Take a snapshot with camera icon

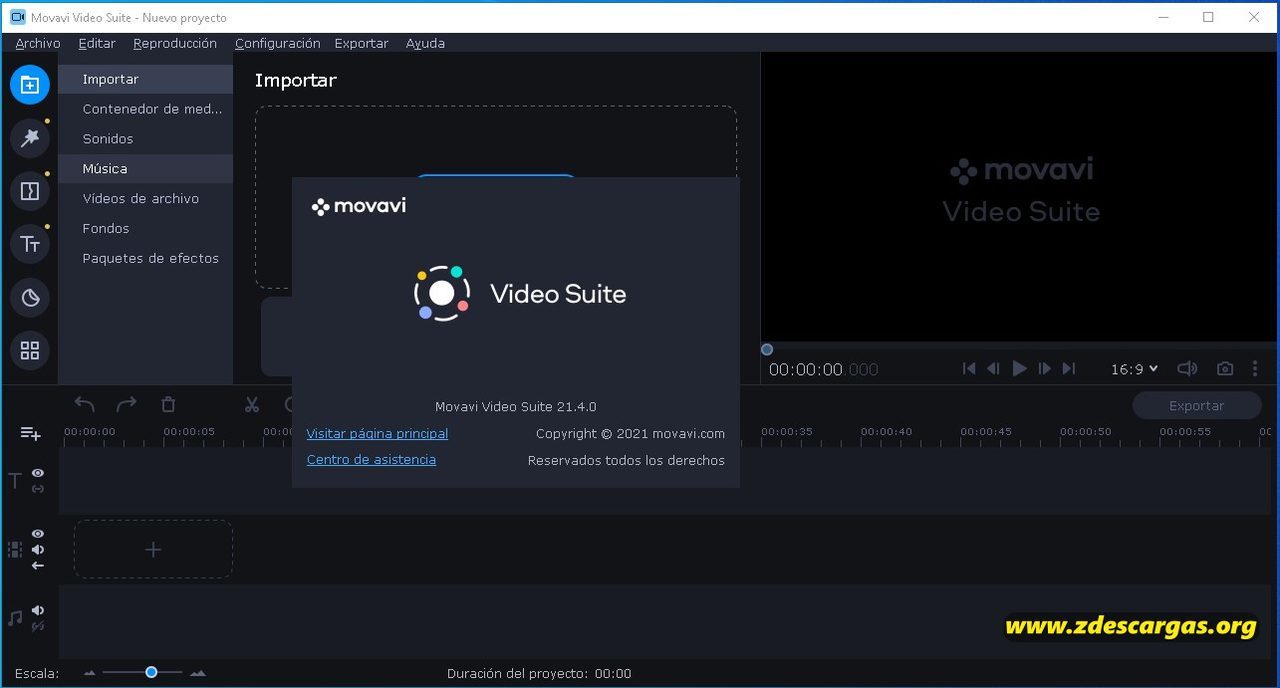(x=1225, y=369)
